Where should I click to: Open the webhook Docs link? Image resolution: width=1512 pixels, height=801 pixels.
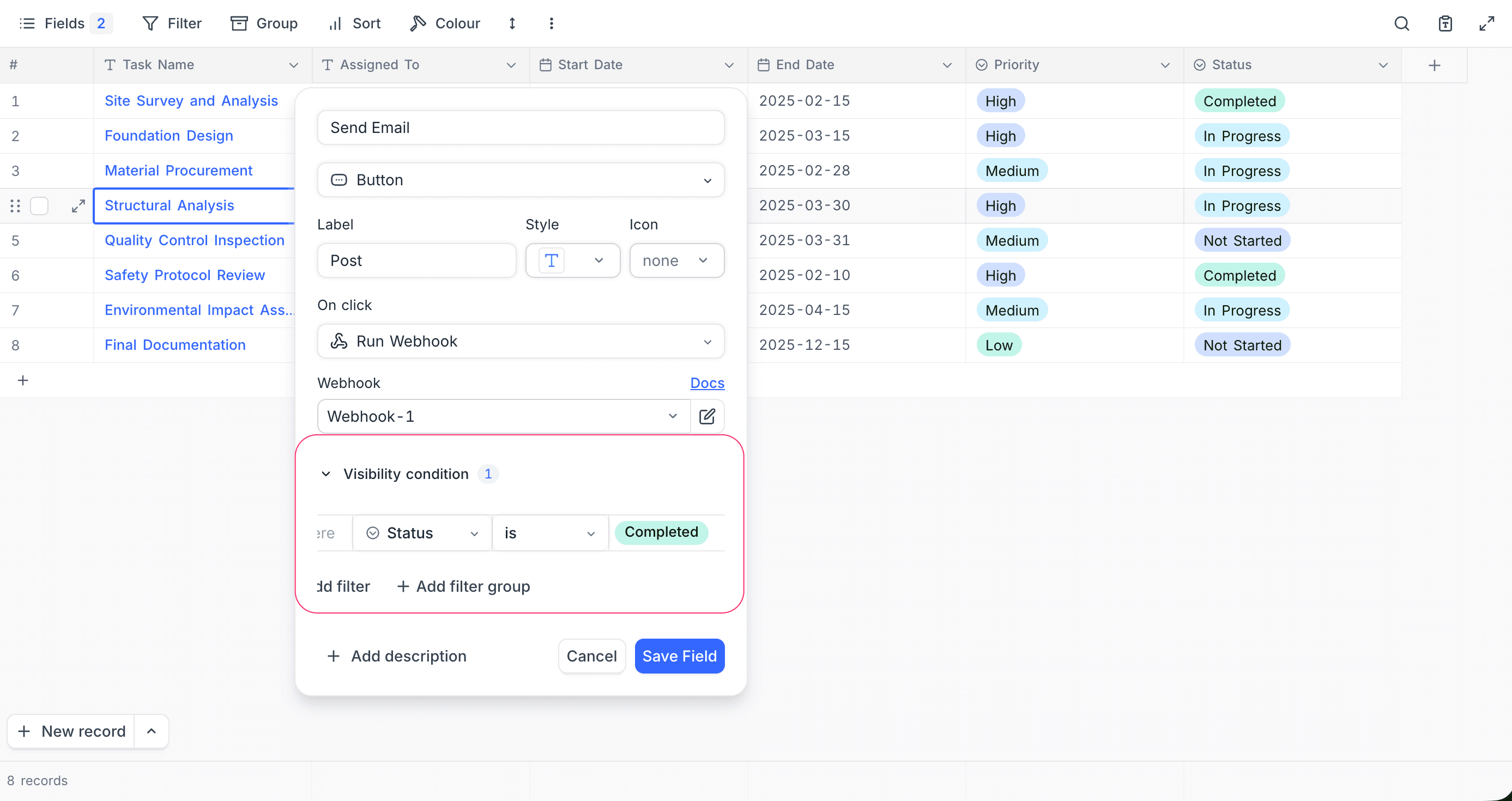click(x=707, y=383)
